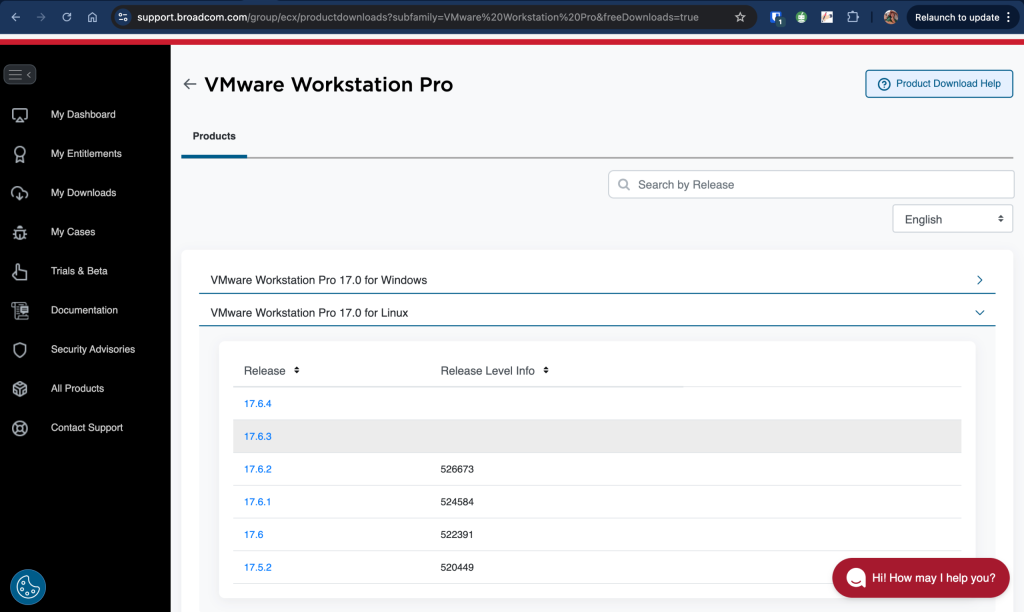Open the 17.6.4 release link
This screenshot has width=1024, height=612.
coord(258,403)
